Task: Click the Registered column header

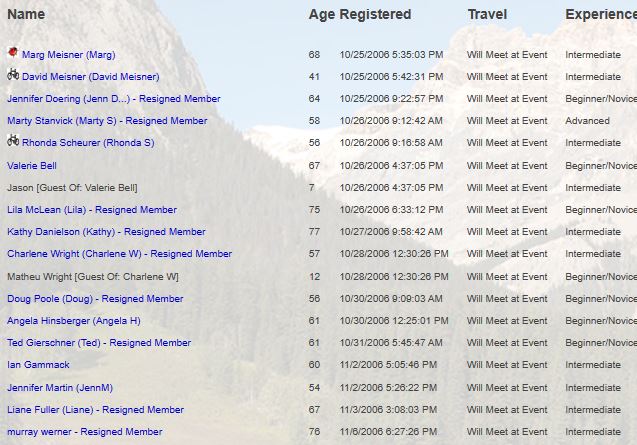Action: point(375,15)
